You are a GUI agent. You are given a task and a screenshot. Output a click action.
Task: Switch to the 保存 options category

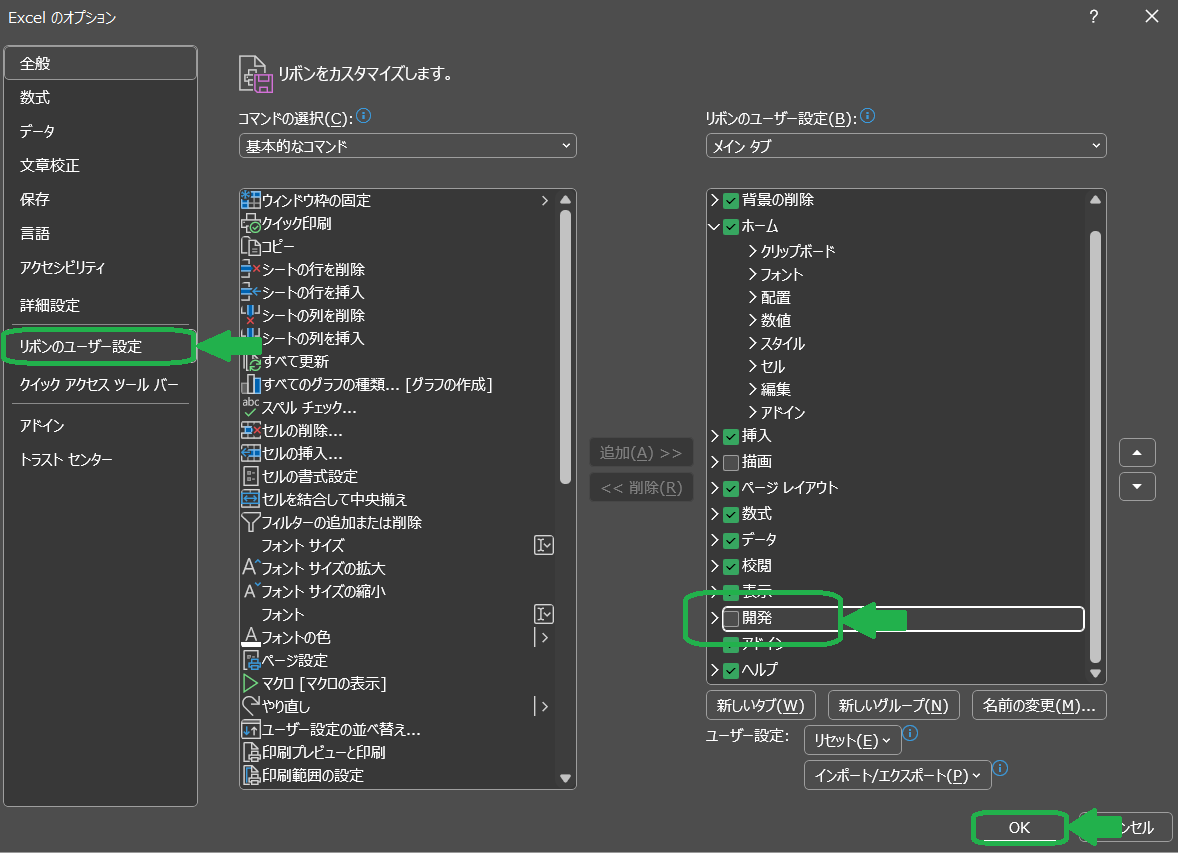(101, 199)
